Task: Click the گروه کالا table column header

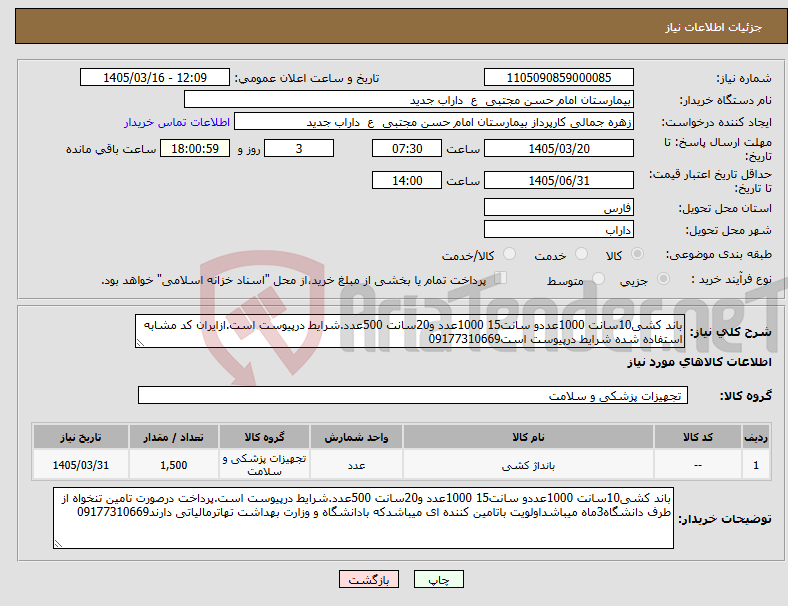Action: pyautogui.click(x=264, y=437)
